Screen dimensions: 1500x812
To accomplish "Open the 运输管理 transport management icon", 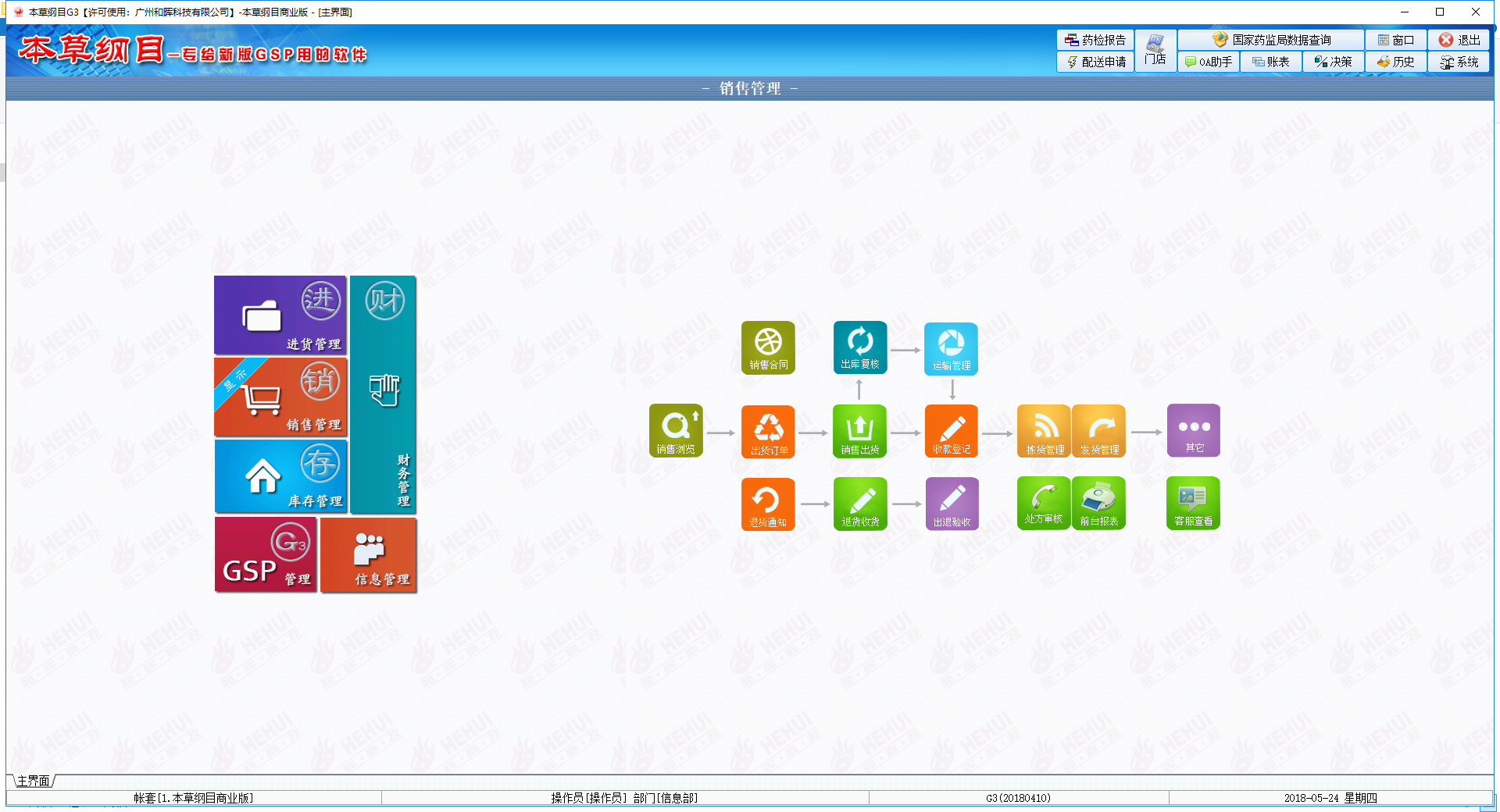I will (951, 348).
